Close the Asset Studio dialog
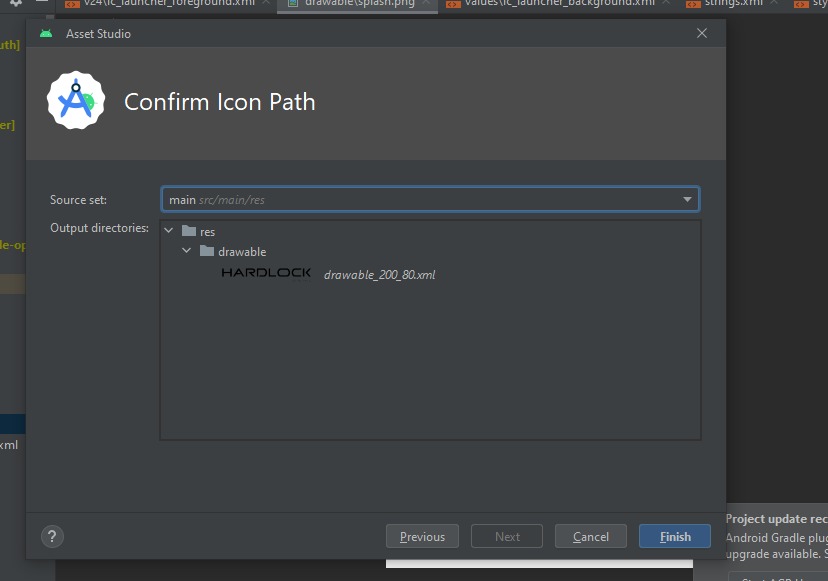 point(702,33)
